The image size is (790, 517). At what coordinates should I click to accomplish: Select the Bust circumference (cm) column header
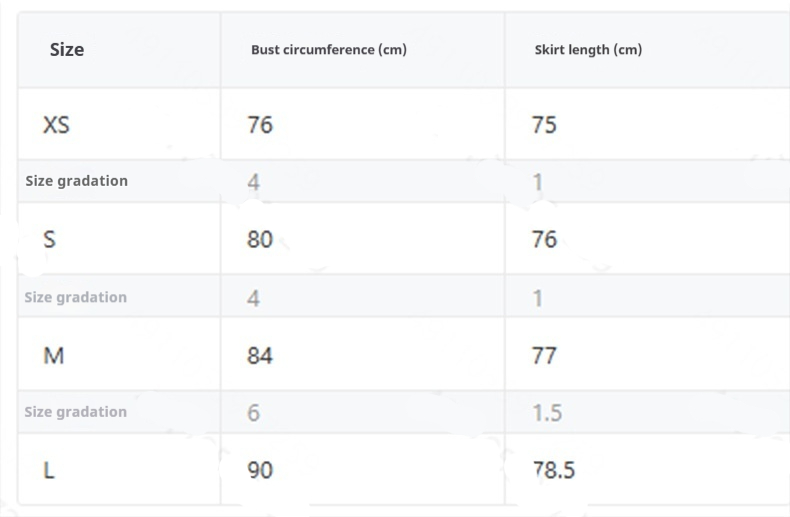[328, 50]
